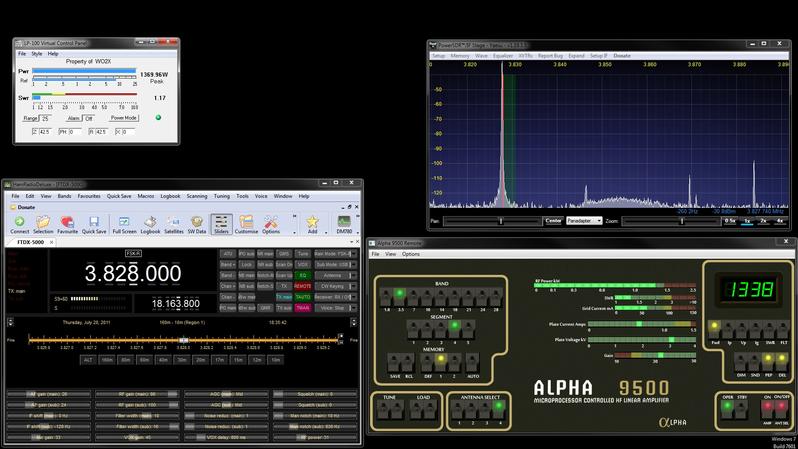Click the Quick Save floppy icon
The width and height of the screenshot is (798, 449).
(94, 224)
